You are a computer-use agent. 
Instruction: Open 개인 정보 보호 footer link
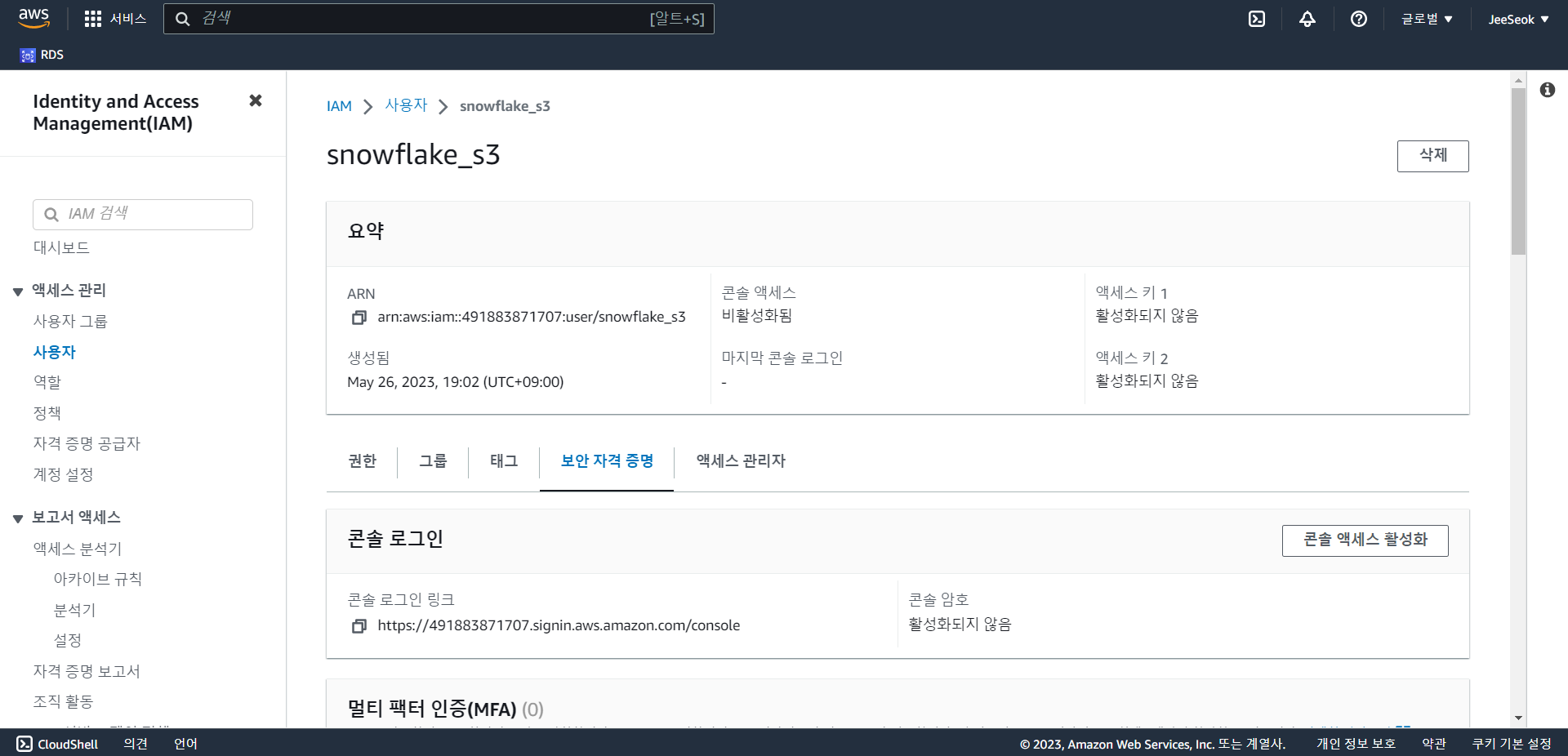click(x=1356, y=744)
